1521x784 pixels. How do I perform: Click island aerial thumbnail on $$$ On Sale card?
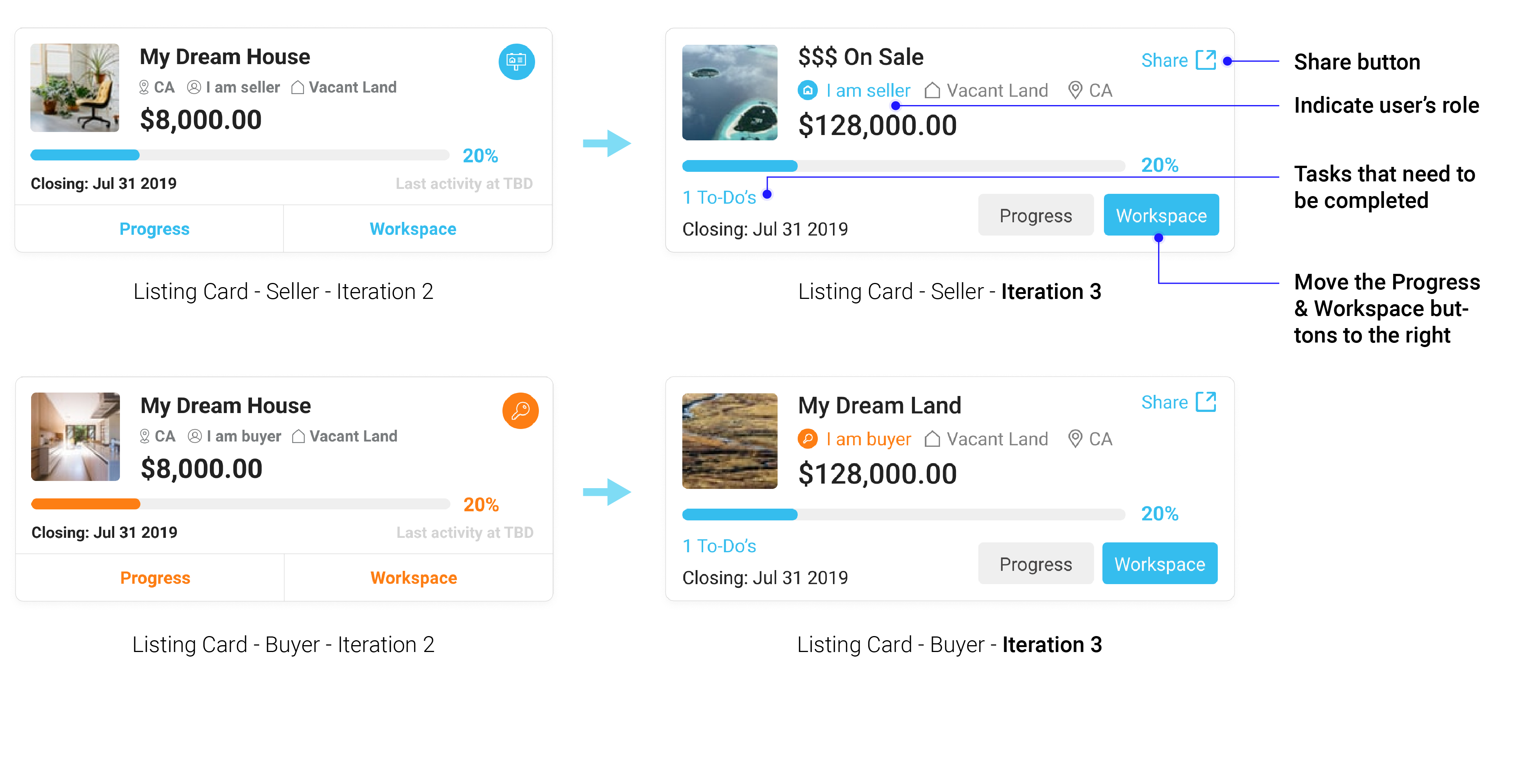[730, 92]
